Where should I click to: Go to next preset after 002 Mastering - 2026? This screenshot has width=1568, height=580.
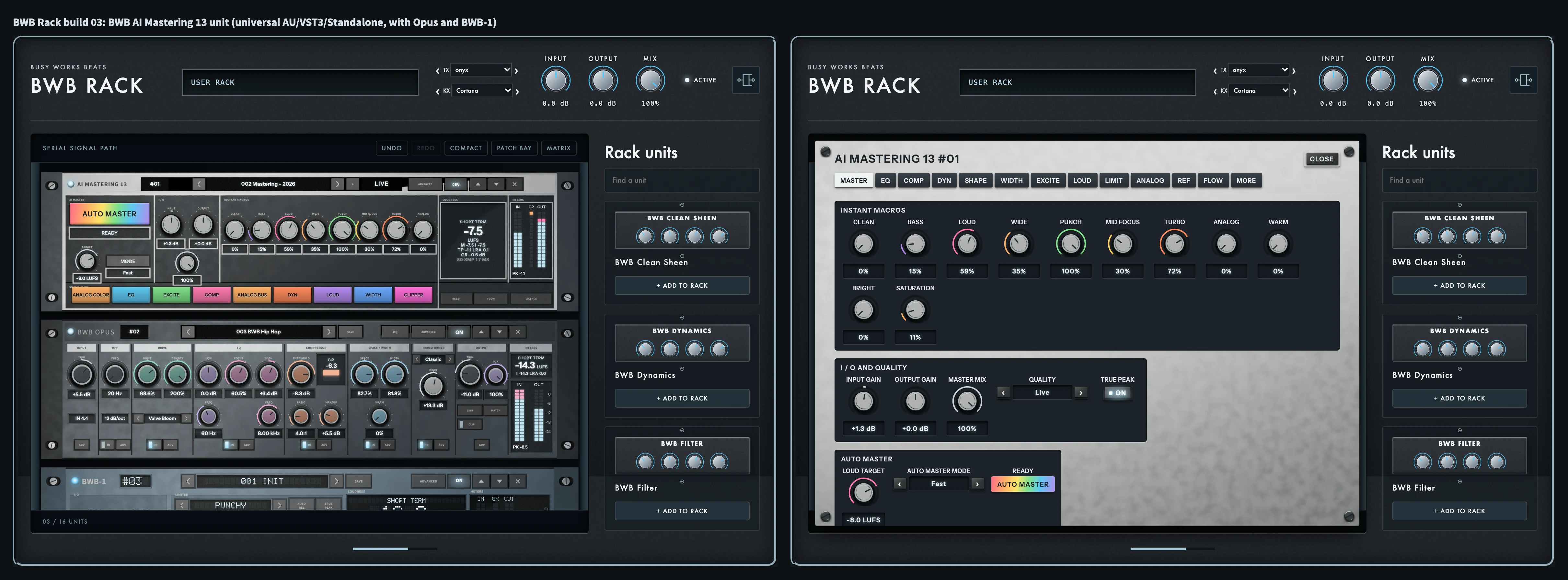click(x=337, y=184)
